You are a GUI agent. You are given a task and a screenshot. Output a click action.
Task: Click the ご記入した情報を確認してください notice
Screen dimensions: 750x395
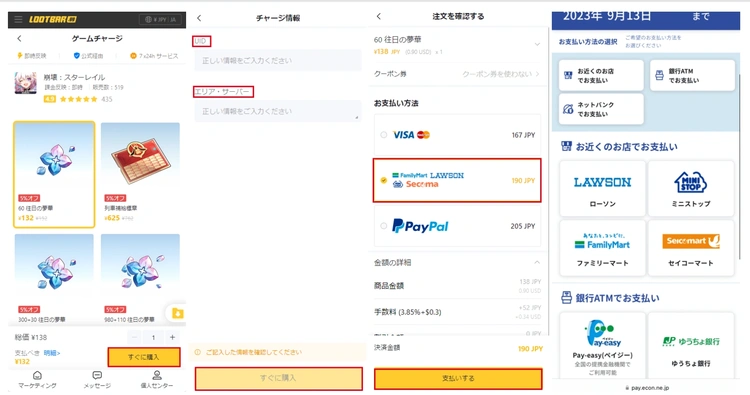(x=277, y=352)
